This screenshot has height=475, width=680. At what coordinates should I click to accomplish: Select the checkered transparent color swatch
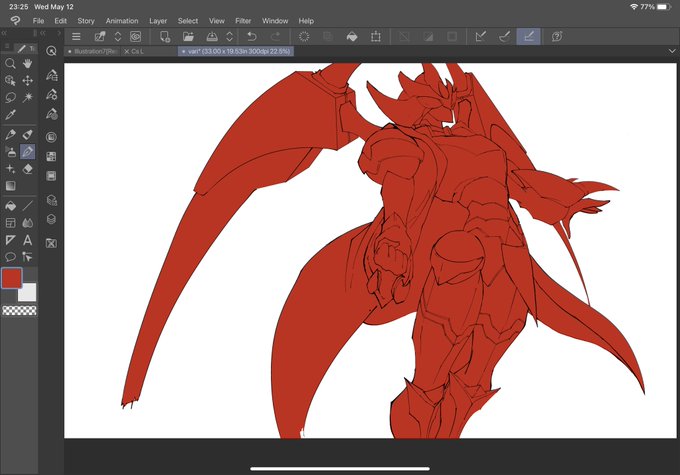[19, 310]
